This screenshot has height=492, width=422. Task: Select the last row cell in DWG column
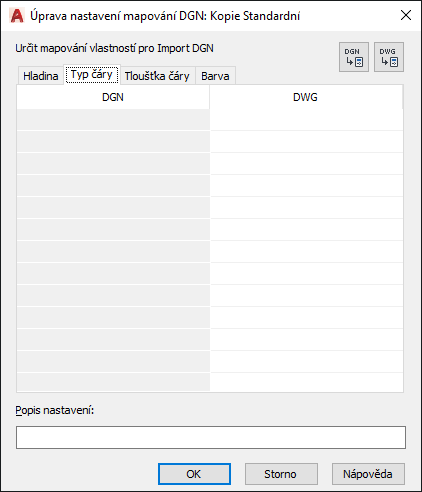coord(306,382)
